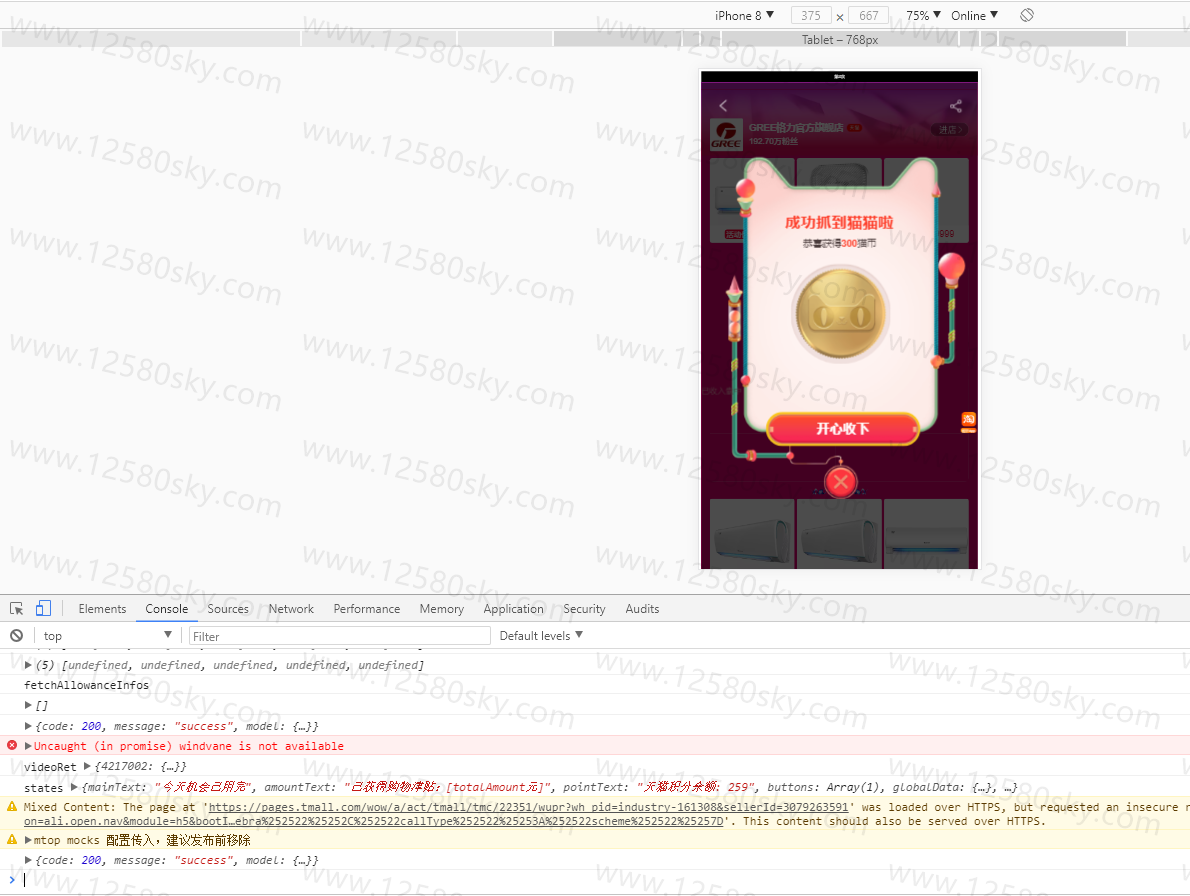This screenshot has width=1190, height=896.
Task: Tap the last air conditioner thumbnail at bottom
Action: 927,533
